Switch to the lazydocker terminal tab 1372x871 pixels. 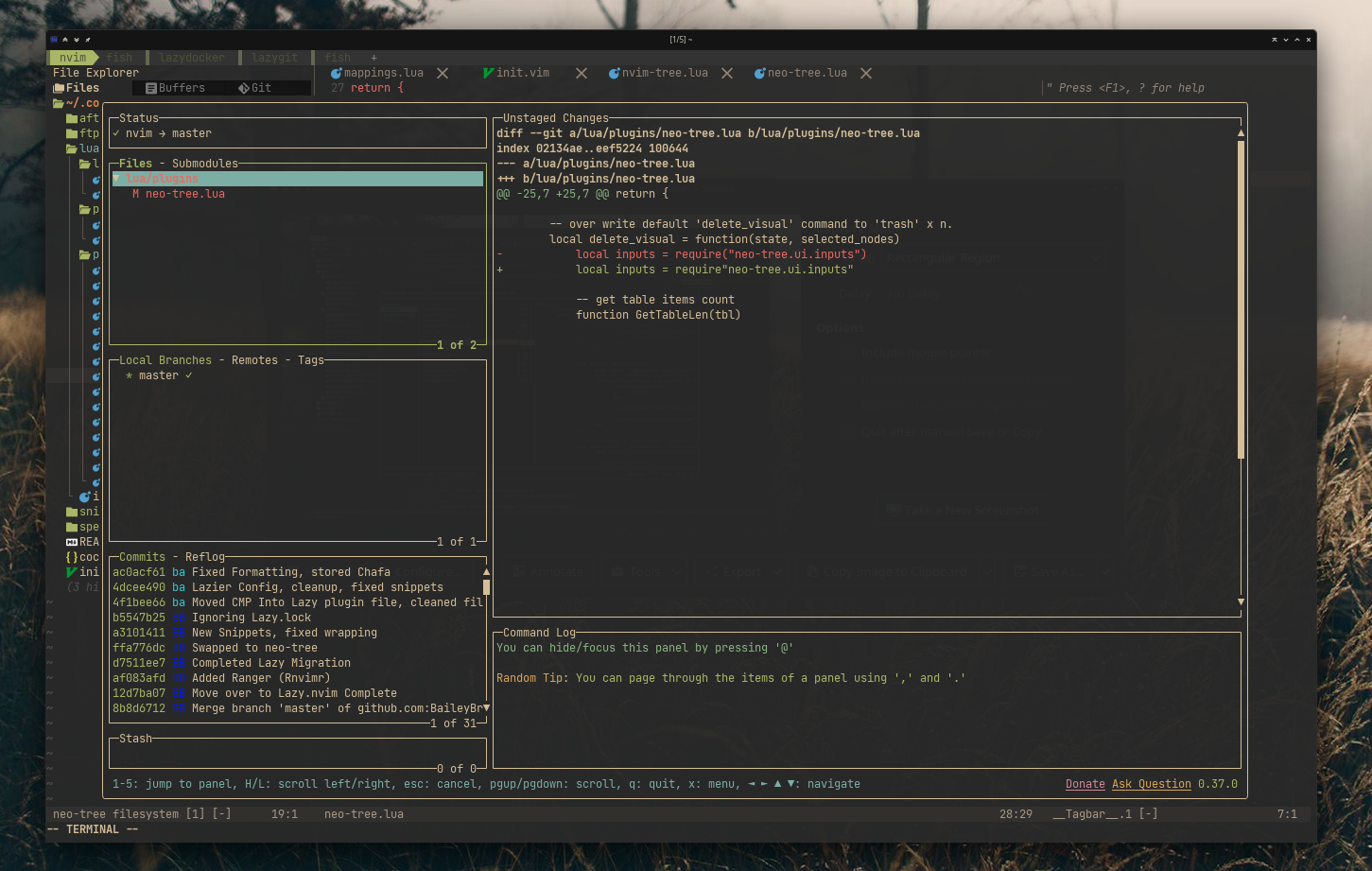coord(192,58)
